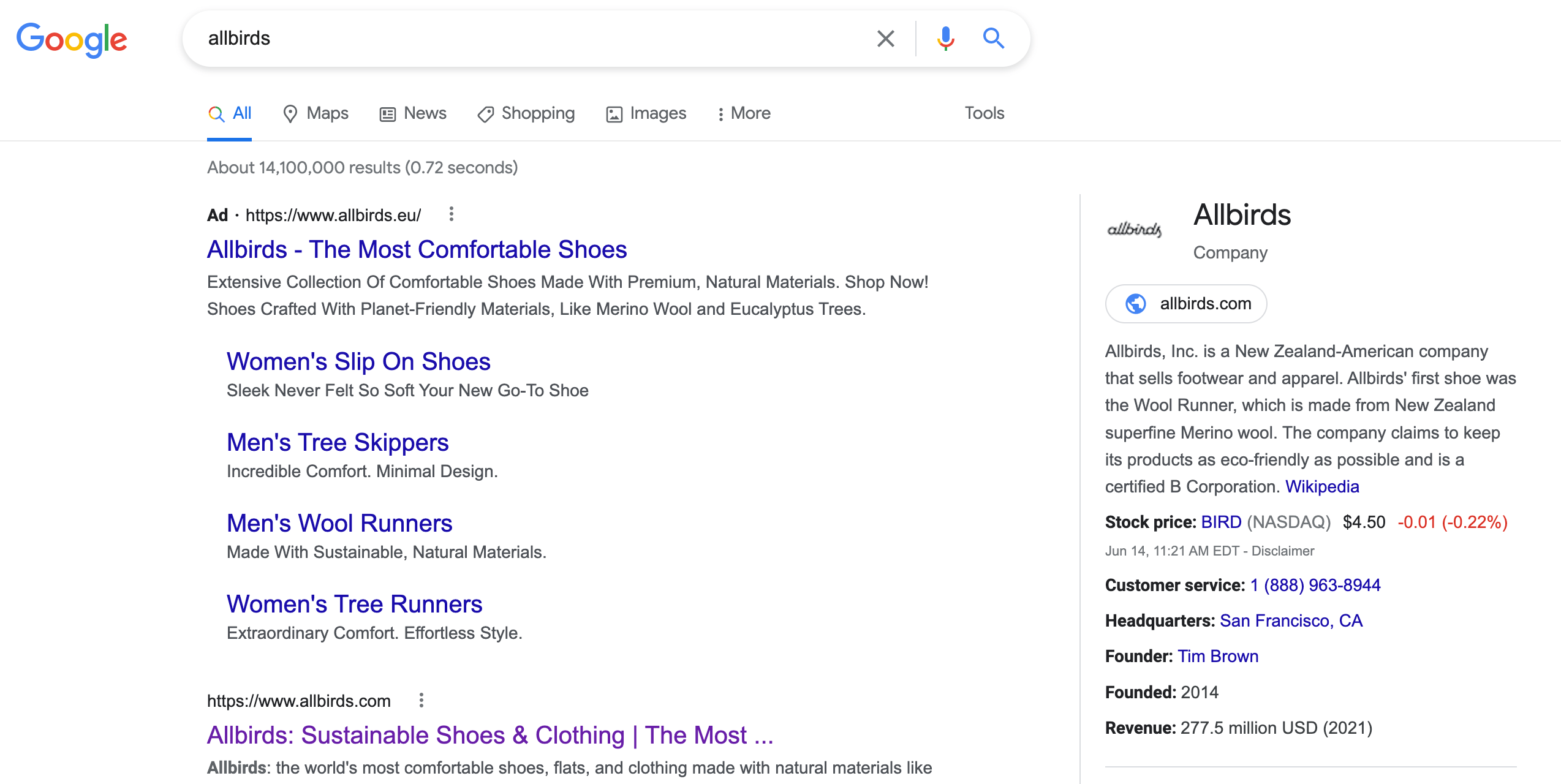Open the Tools menu
This screenshot has width=1561, height=784.
click(985, 113)
